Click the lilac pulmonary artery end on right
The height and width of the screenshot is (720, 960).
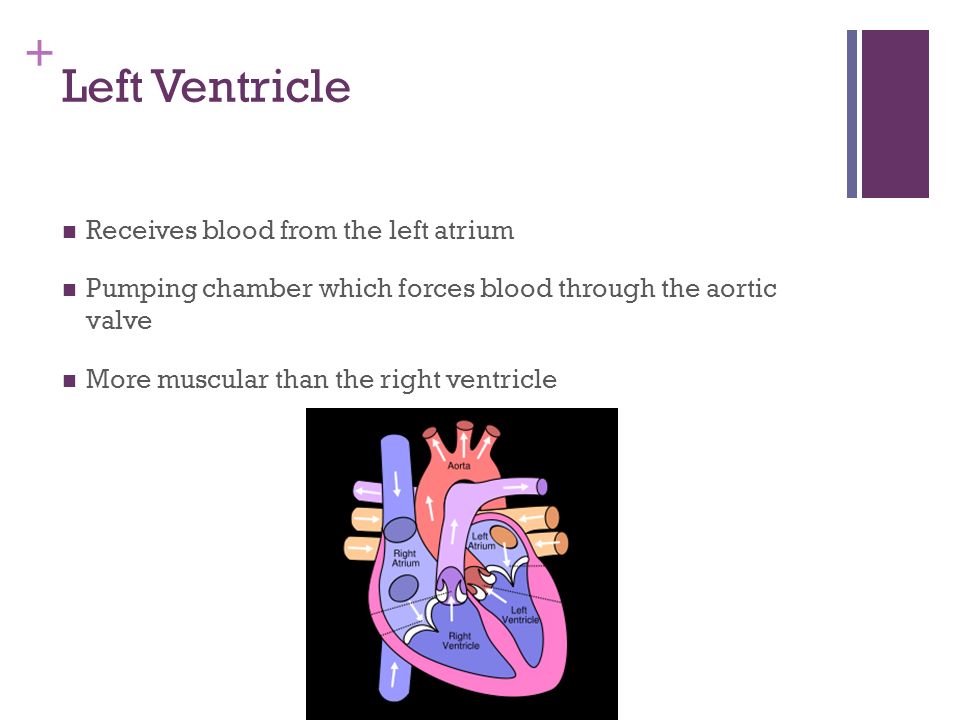(x=541, y=487)
